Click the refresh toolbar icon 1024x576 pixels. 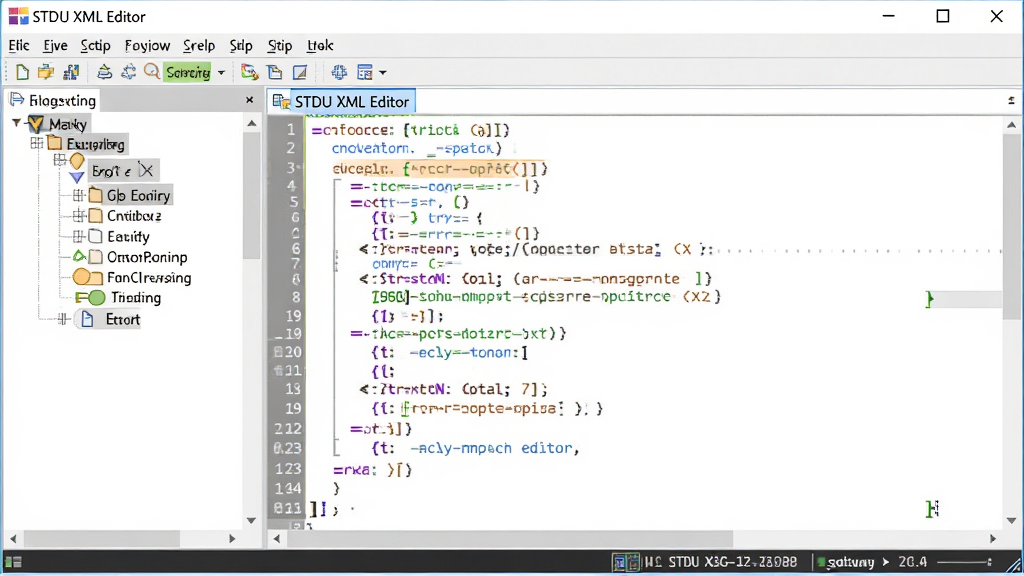coord(128,72)
